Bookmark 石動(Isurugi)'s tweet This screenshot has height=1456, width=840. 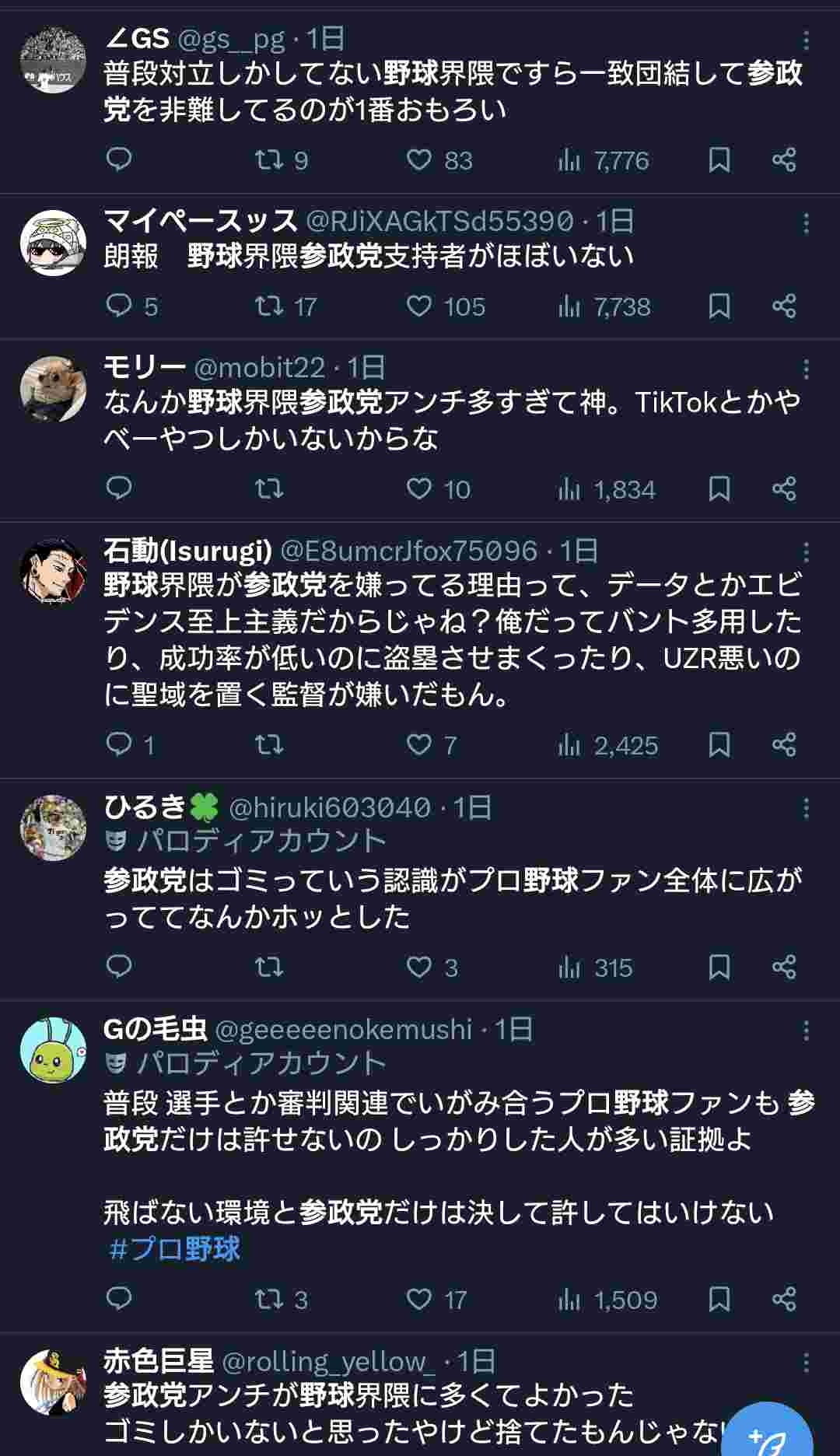(719, 744)
